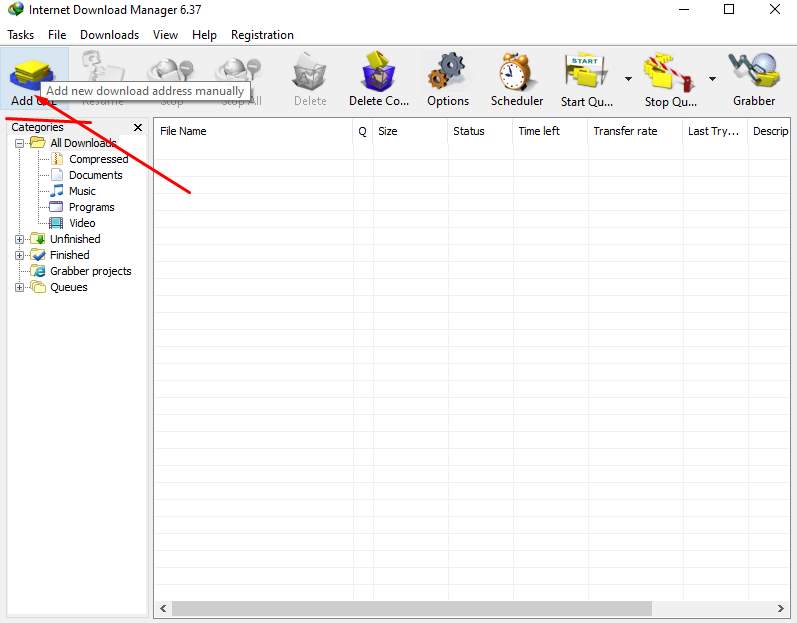Sort by the Q column header
The width and height of the screenshot is (797, 623).
tap(362, 131)
